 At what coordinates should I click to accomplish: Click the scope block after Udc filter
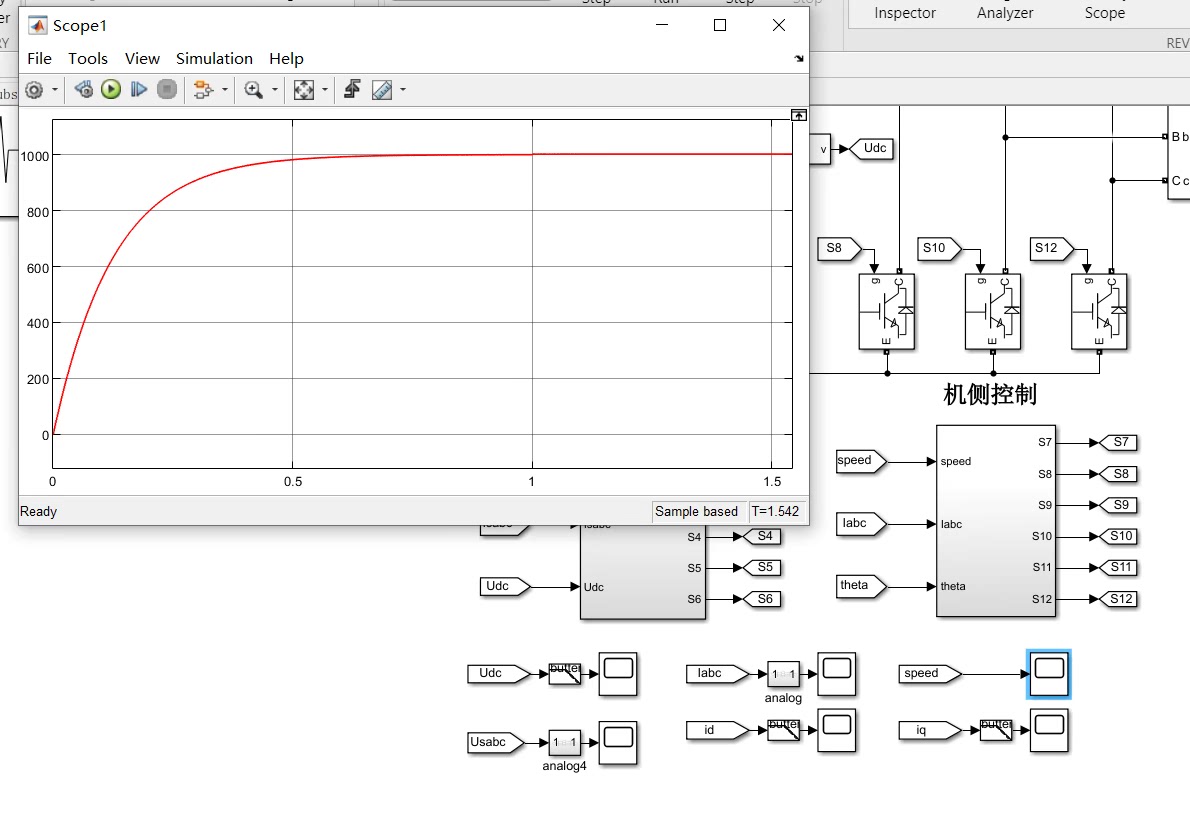pos(618,674)
